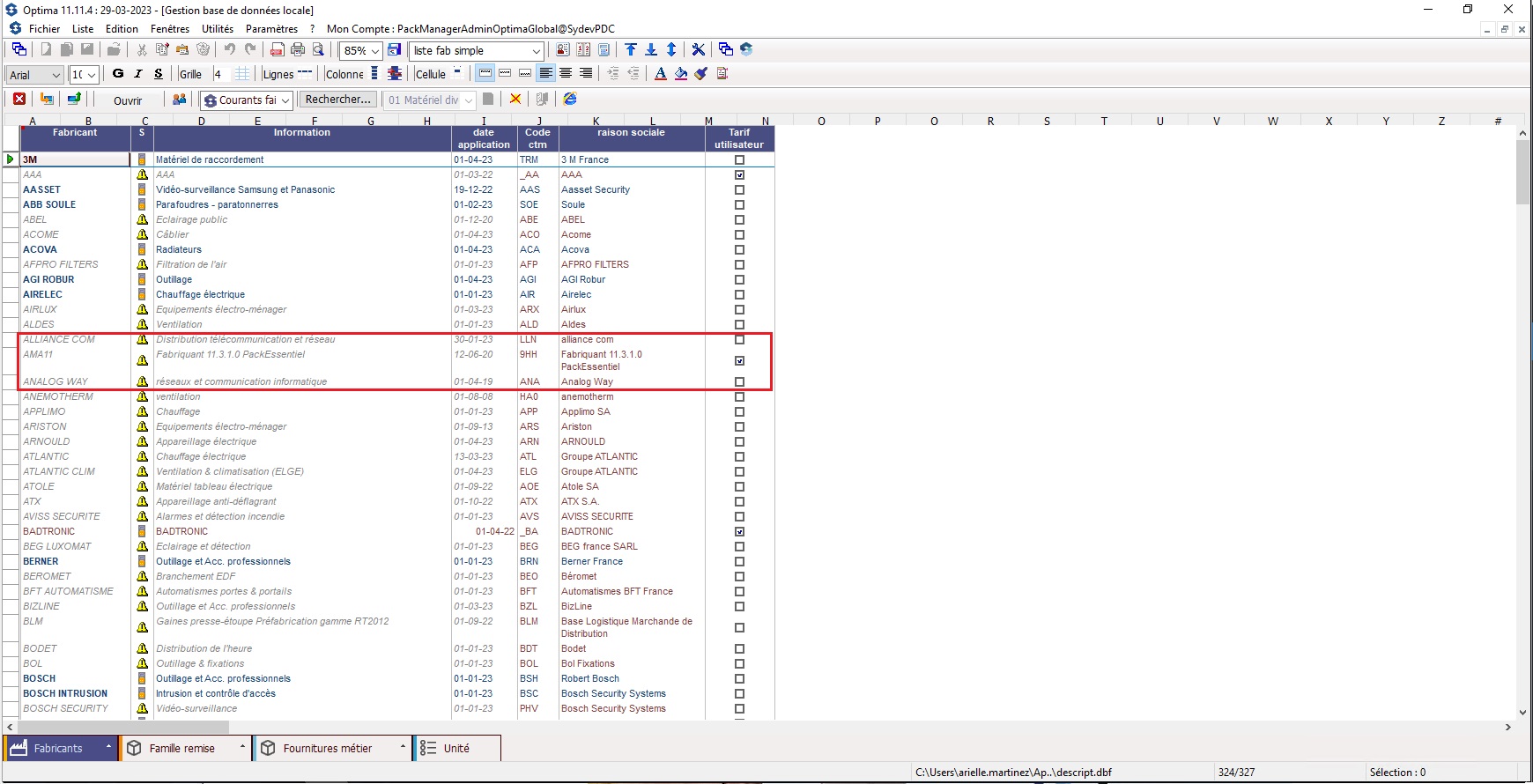Toggle Tarif utilisateur checkbox for ACOVA
Viewport: 1533px width, 784px height.
coord(739,250)
